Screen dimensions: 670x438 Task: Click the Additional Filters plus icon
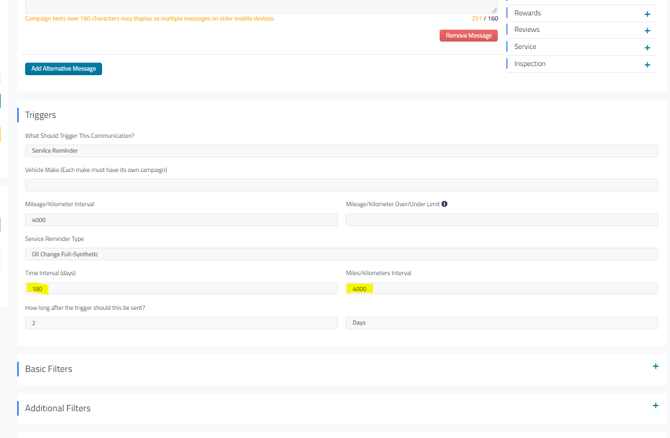(x=655, y=406)
